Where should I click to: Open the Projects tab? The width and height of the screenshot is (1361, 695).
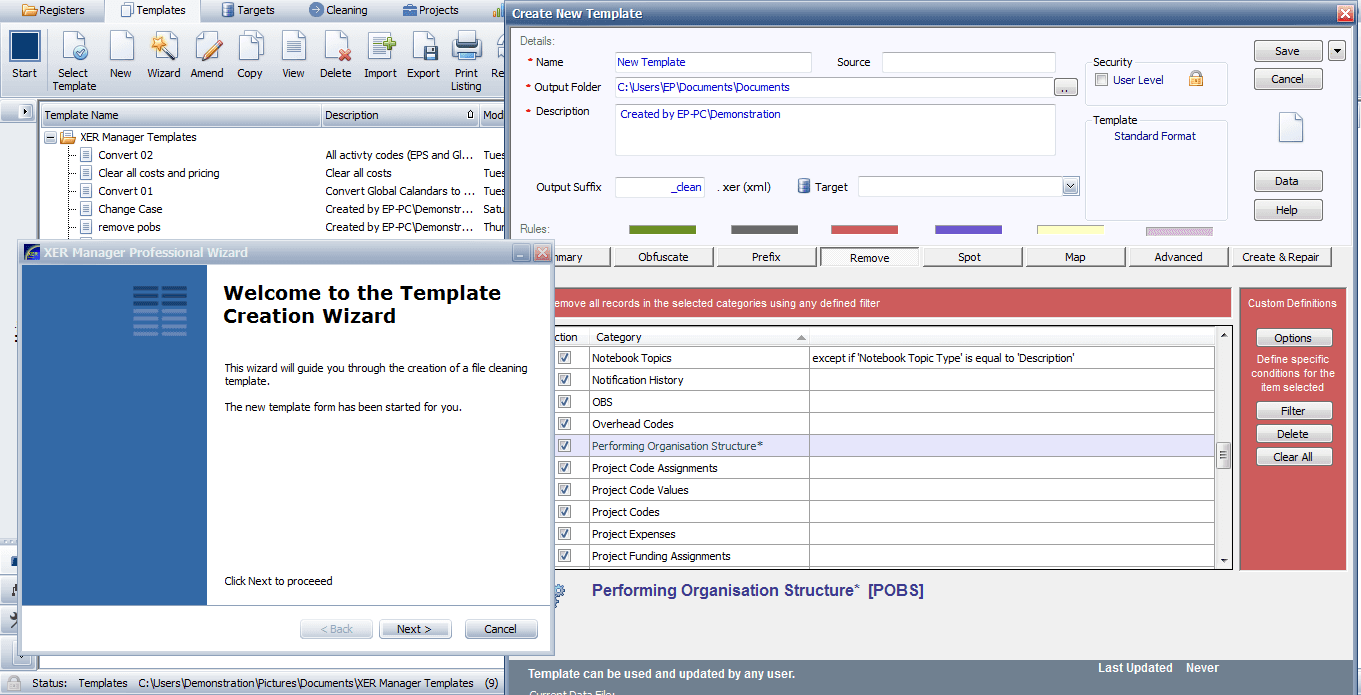(430, 10)
